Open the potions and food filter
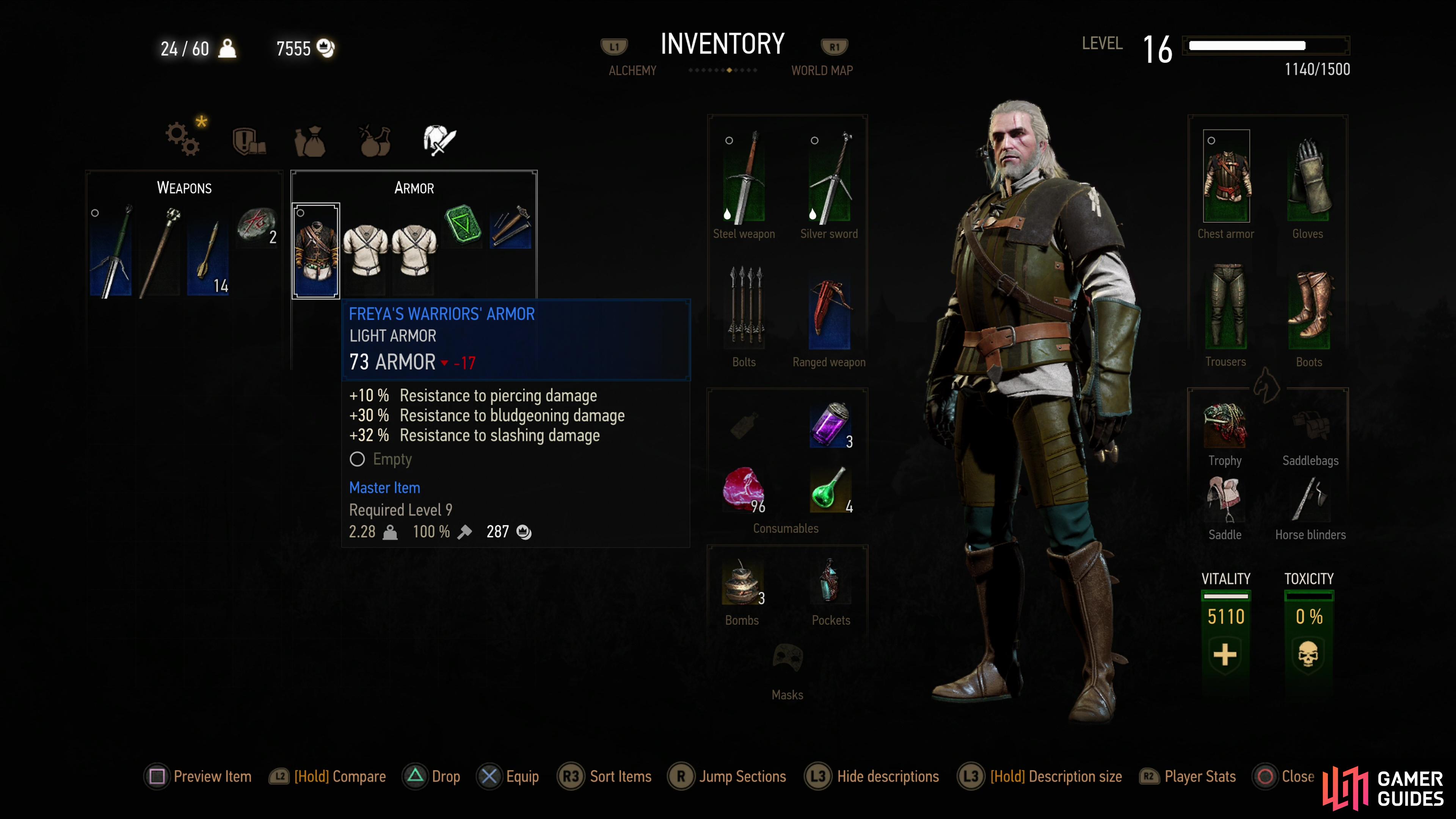This screenshot has width=1456, height=819. click(375, 141)
